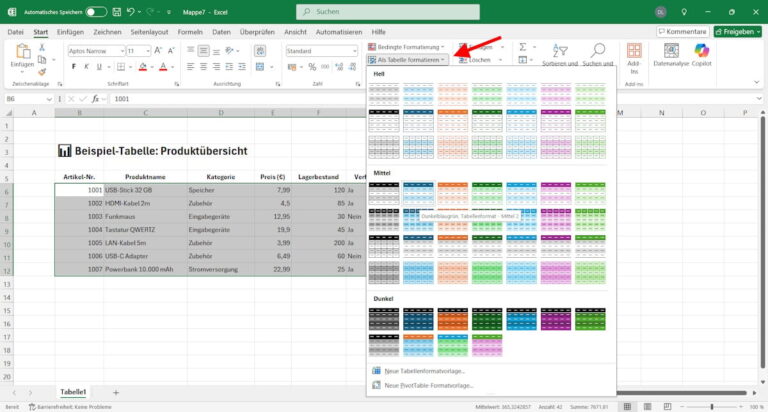Toggle italic K formatting
Viewport: 768px width, 412px height.
point(86,67)
